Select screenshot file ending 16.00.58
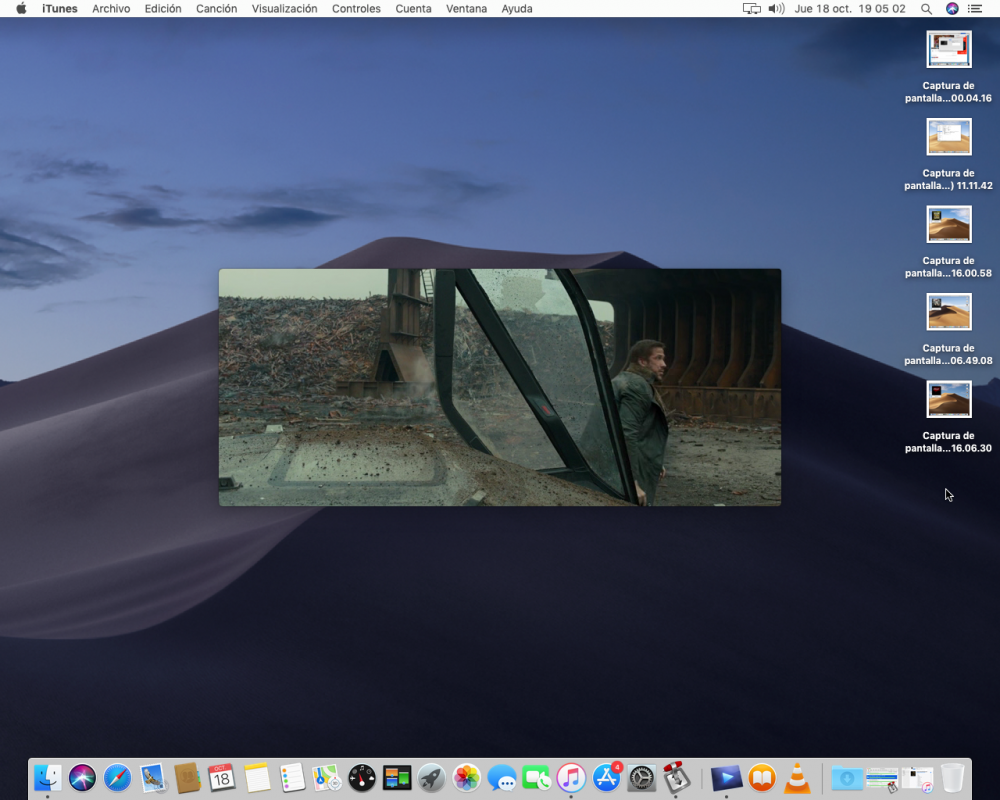 tap(948, 241)
